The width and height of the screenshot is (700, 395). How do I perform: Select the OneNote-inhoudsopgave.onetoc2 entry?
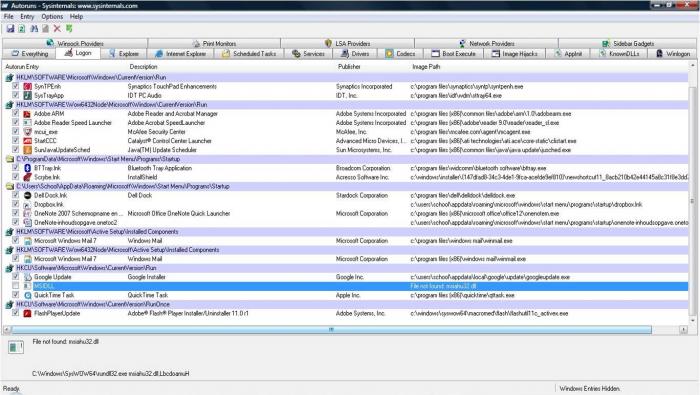point(75,223)
